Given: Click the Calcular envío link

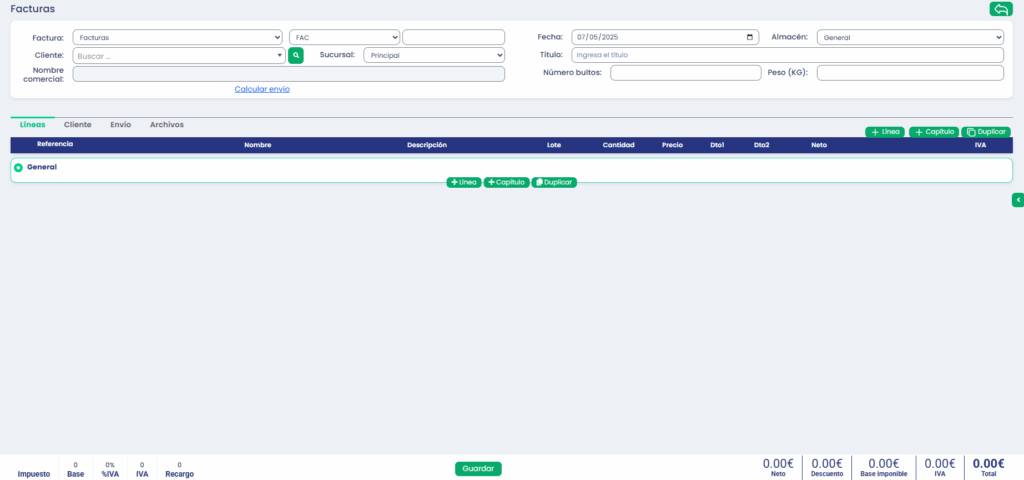Looking at the screenshot, I should (x=262, y=89).
